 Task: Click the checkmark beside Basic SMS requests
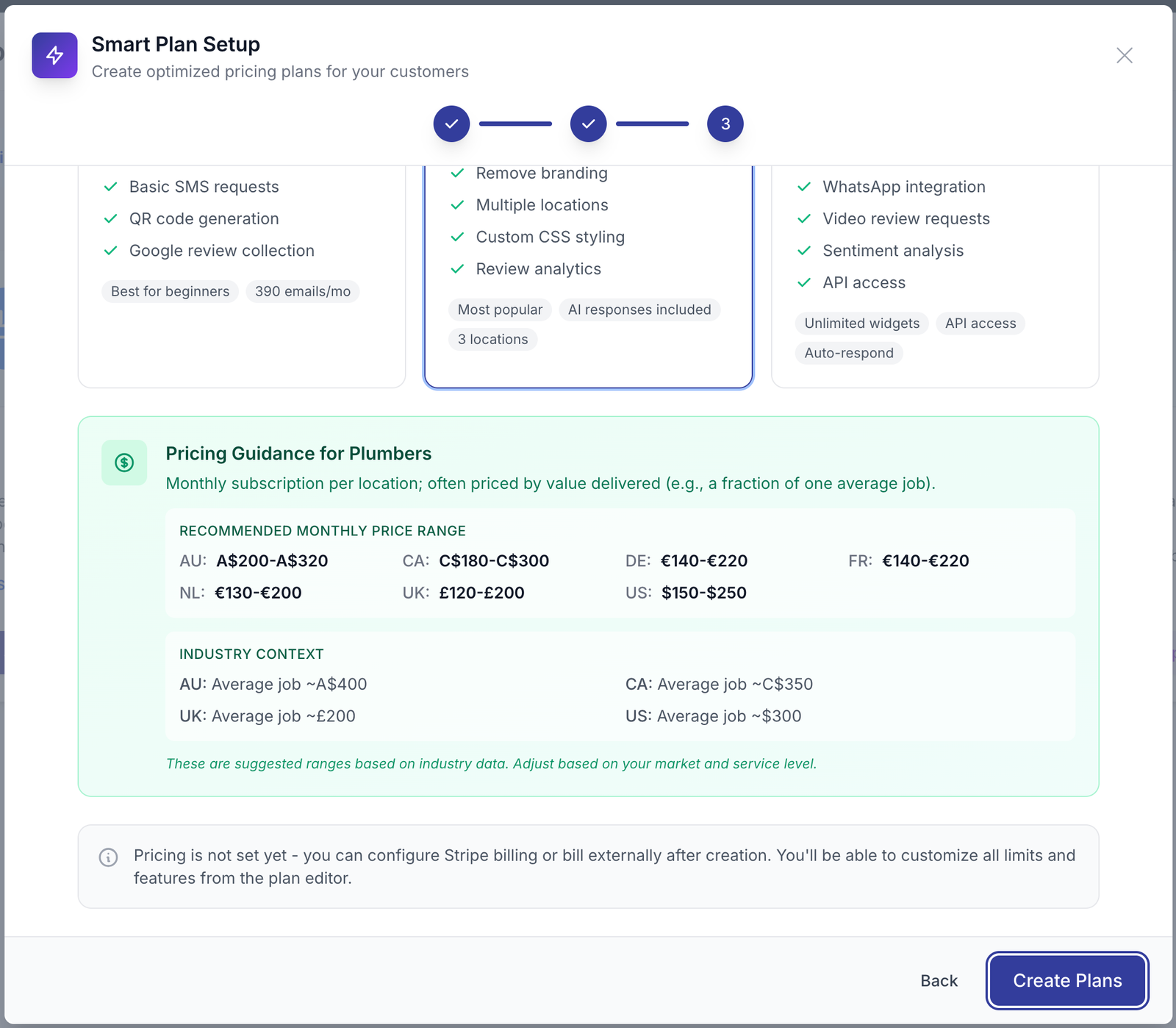tap(111, 187)
